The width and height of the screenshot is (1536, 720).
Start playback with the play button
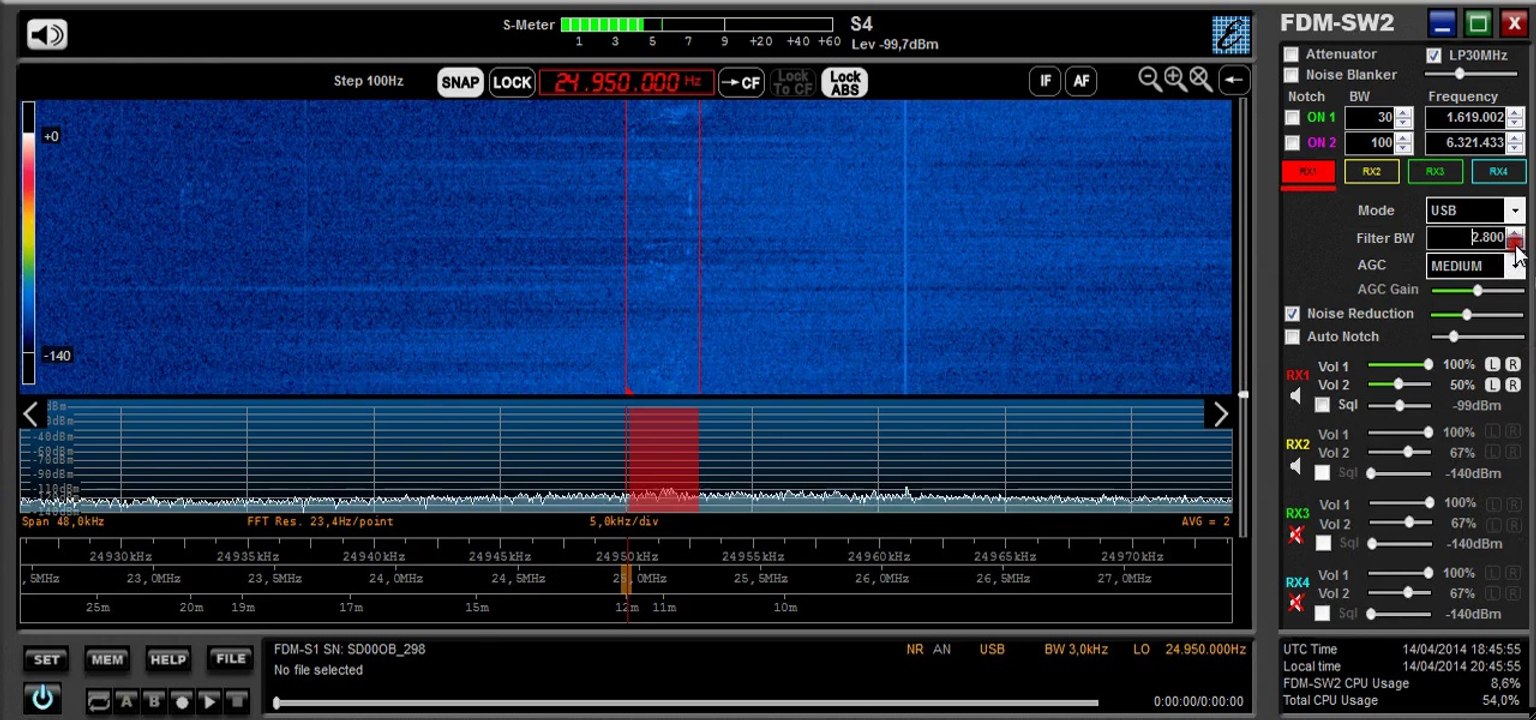pyautogui.click(x=209, y=701)
